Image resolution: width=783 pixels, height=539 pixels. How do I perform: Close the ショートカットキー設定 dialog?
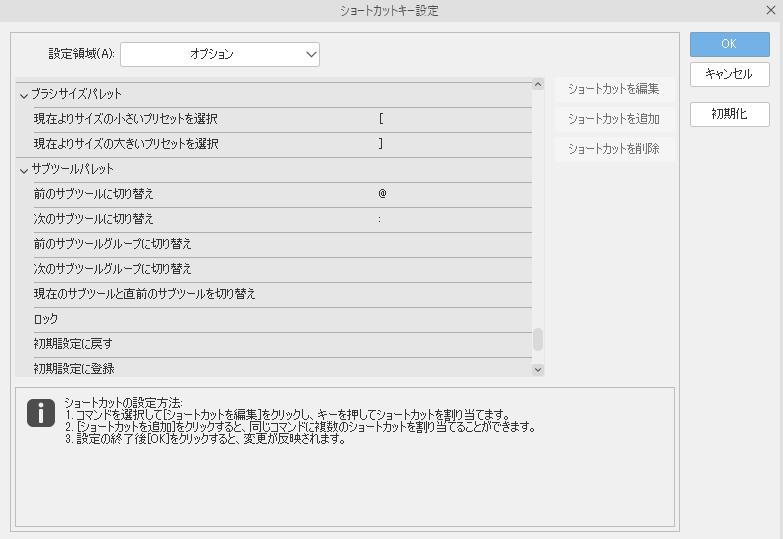point(771,10)
